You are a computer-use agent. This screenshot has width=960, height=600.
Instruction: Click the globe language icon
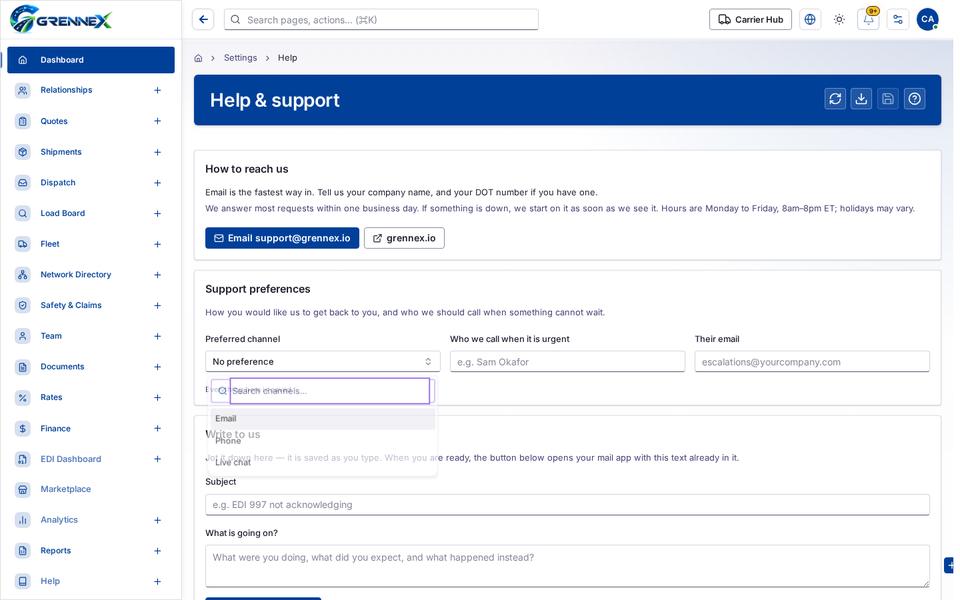pos(810,20)
